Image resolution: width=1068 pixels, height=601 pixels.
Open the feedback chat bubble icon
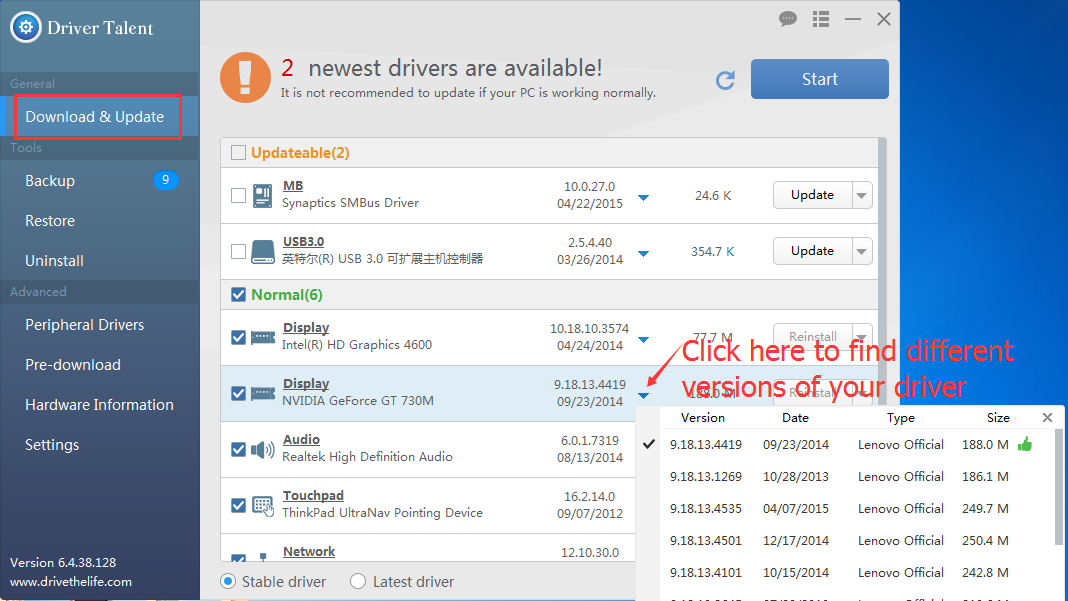(x=788, y=19)
